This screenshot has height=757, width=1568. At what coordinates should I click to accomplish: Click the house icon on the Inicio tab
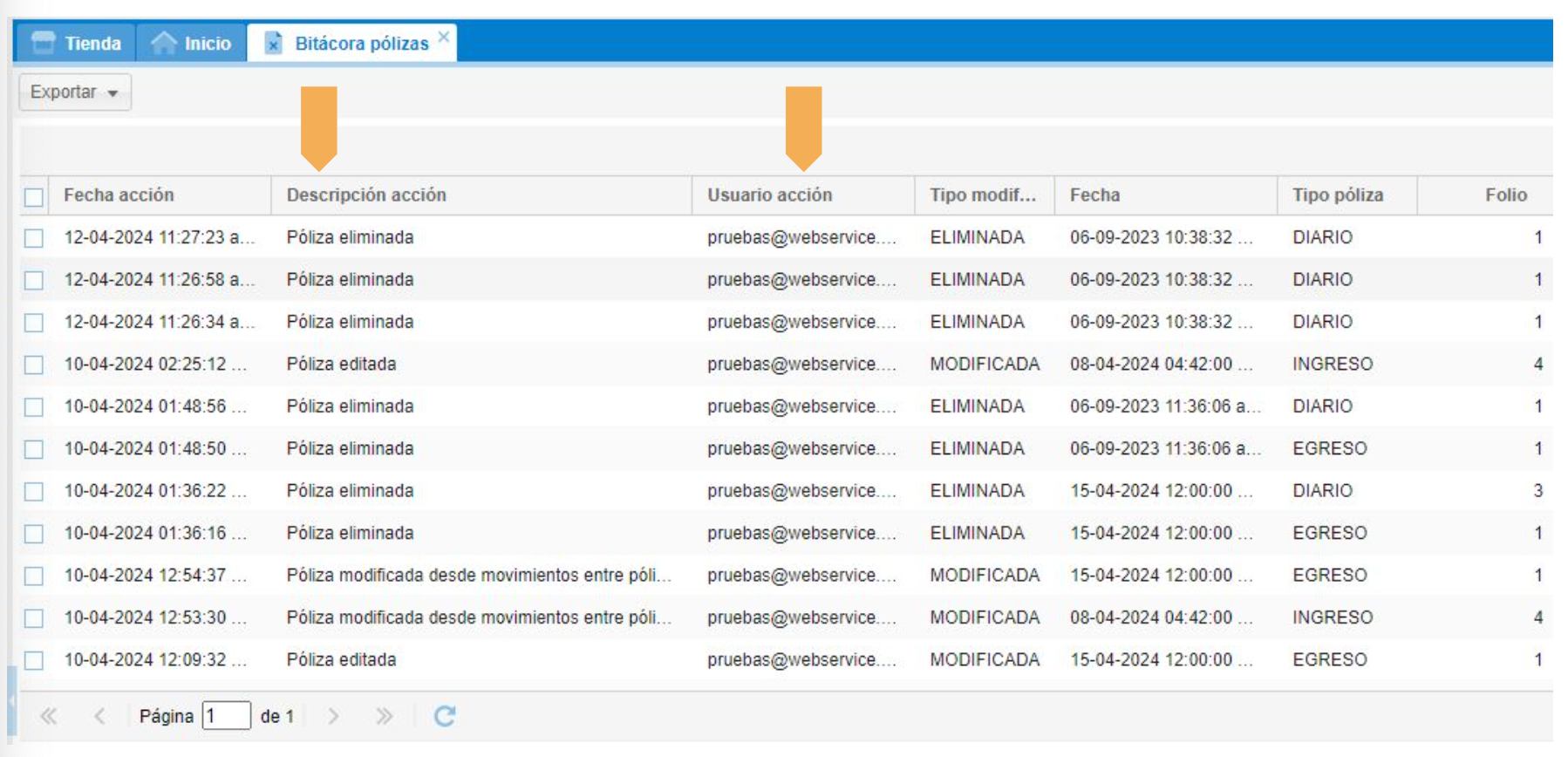[x=164, y=43]
